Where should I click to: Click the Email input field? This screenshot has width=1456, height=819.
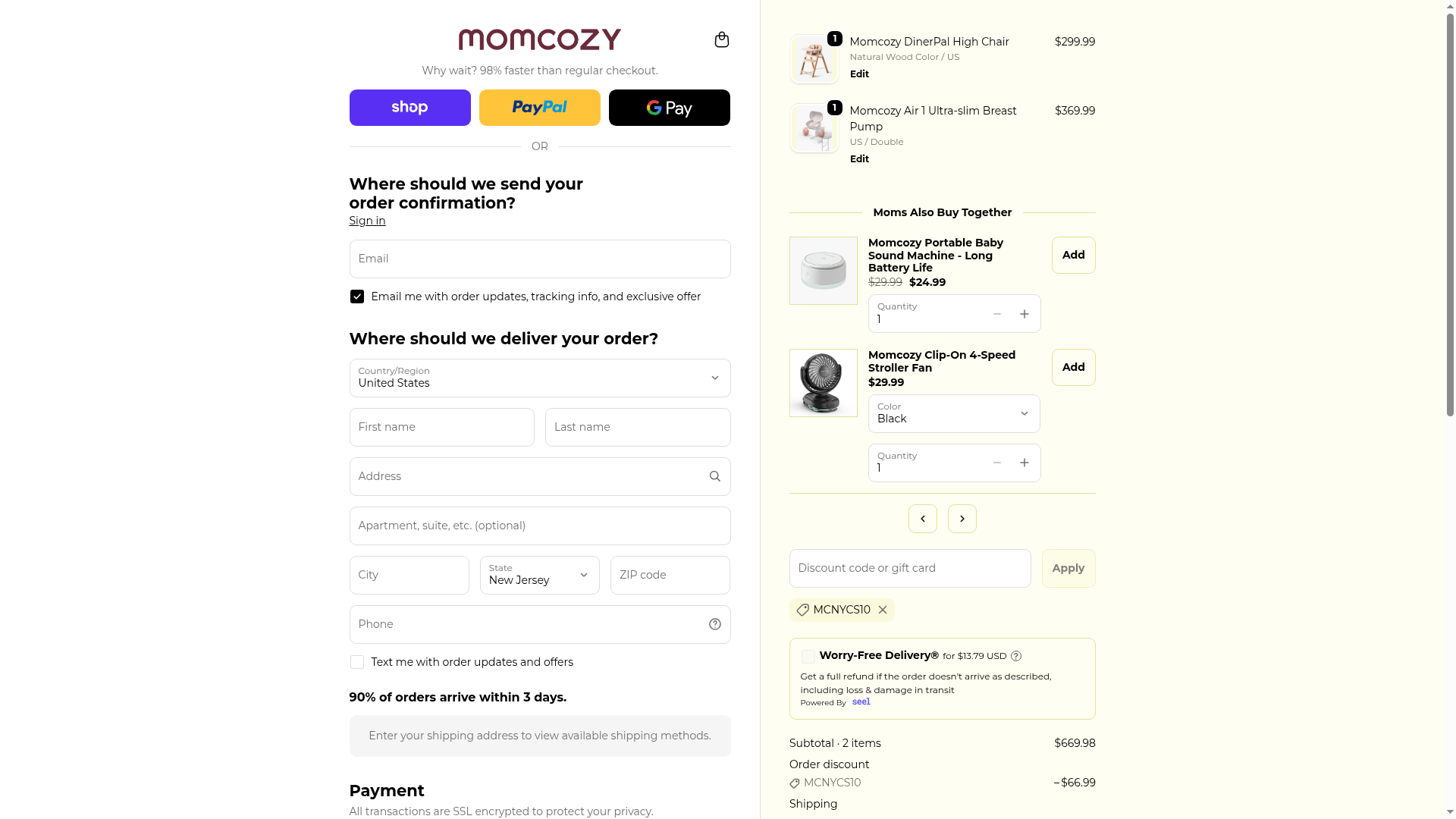point(539,259)
